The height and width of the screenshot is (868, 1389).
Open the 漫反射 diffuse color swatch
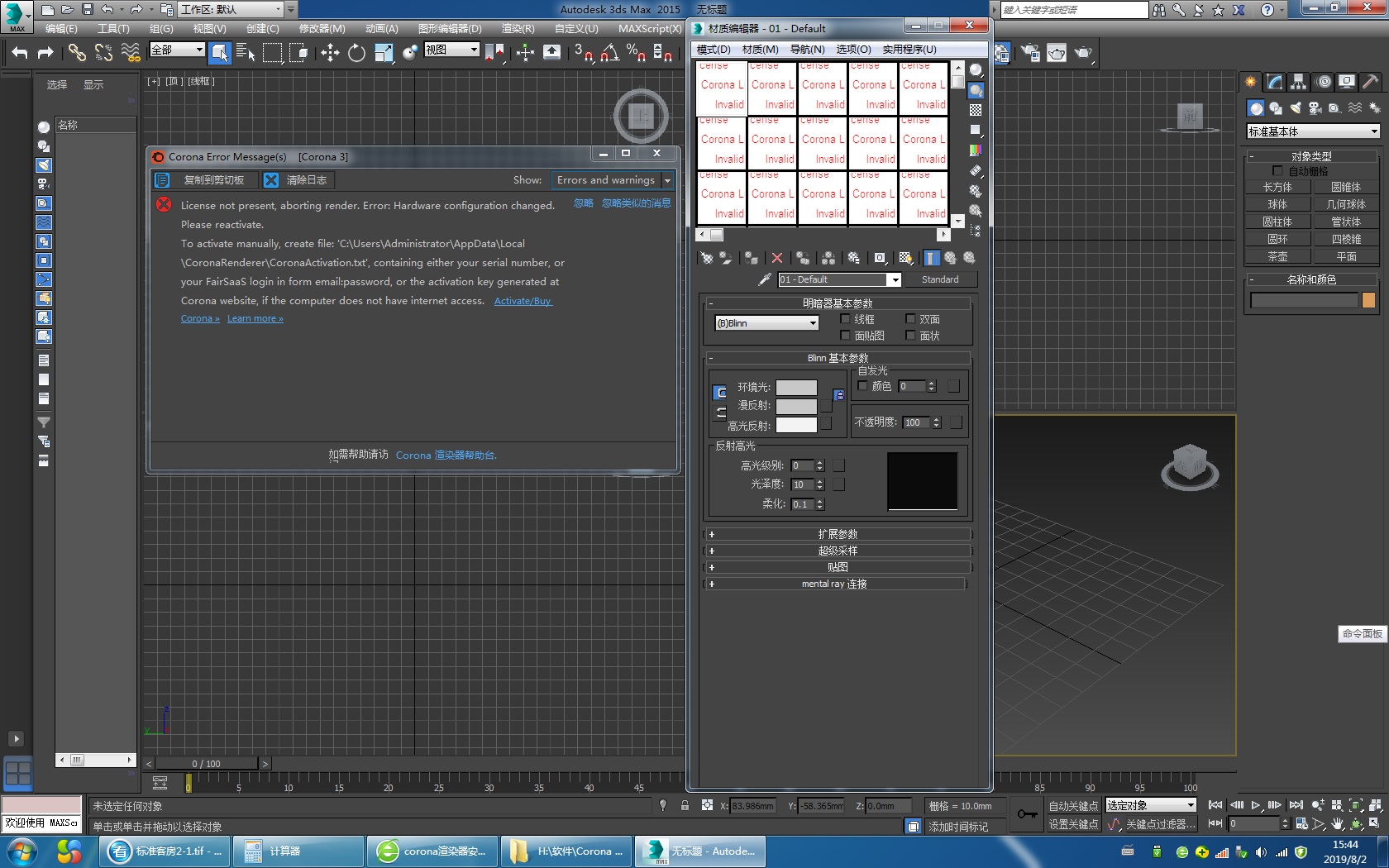click(x=796, y=406)
